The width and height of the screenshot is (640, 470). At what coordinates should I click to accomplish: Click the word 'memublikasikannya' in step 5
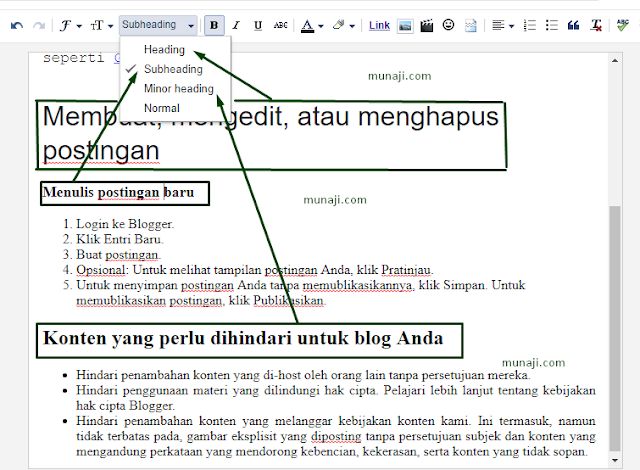pyautogui.click(x=357, y=285)
